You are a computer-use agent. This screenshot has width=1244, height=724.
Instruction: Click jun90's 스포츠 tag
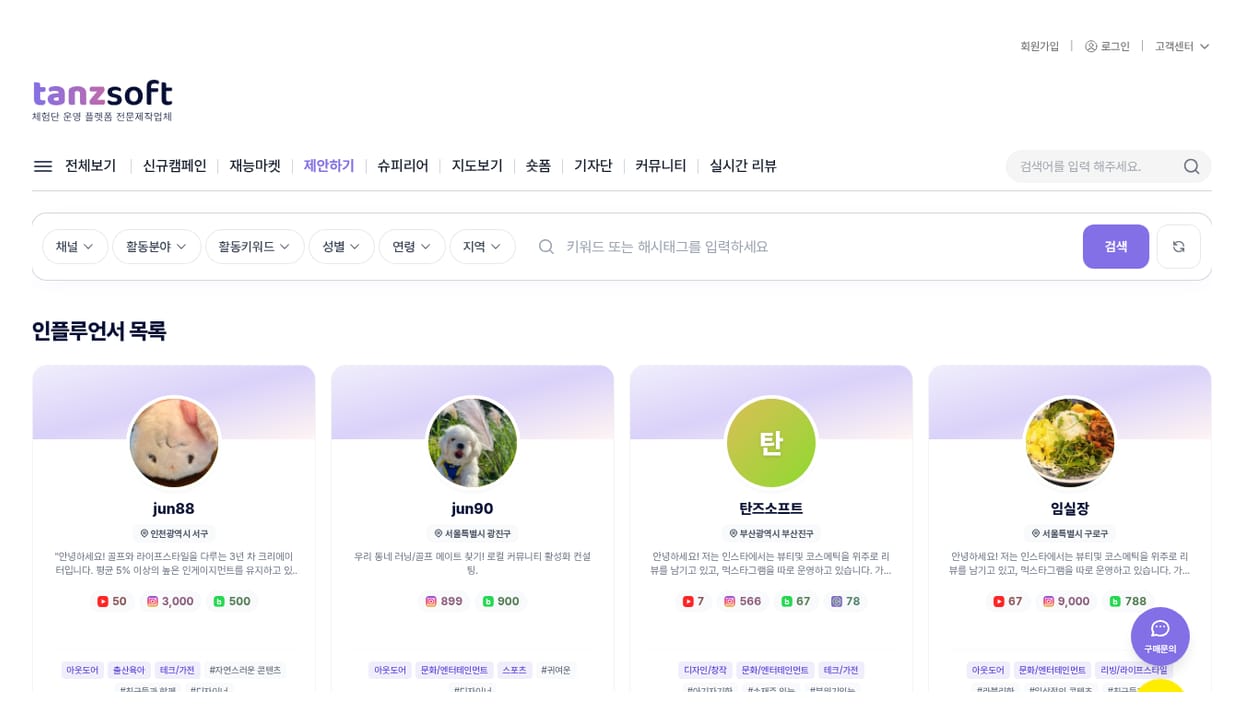(x=515, y=670)
